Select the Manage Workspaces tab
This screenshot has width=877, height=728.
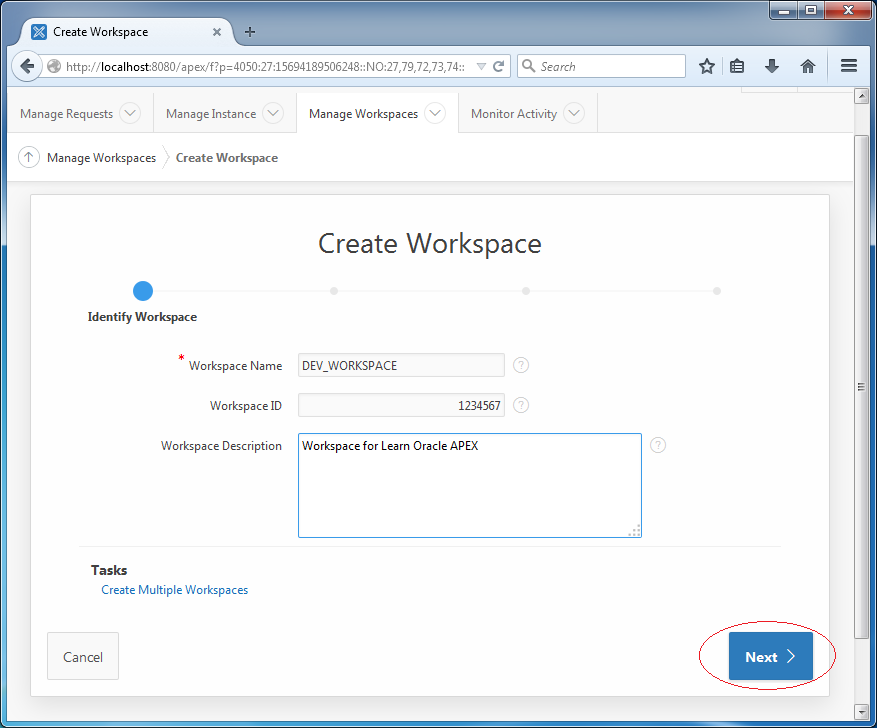(363, 114)
